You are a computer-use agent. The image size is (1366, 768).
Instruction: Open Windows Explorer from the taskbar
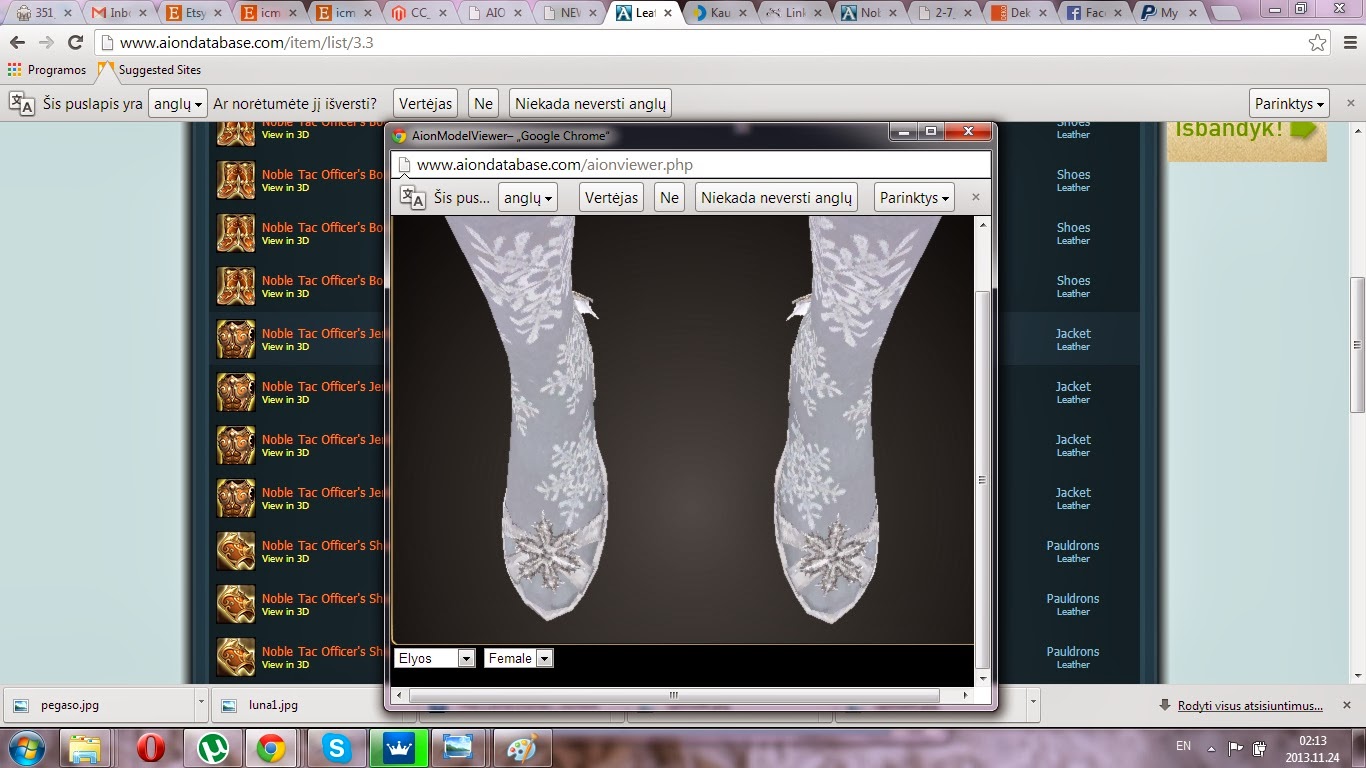tap(85, 748)
